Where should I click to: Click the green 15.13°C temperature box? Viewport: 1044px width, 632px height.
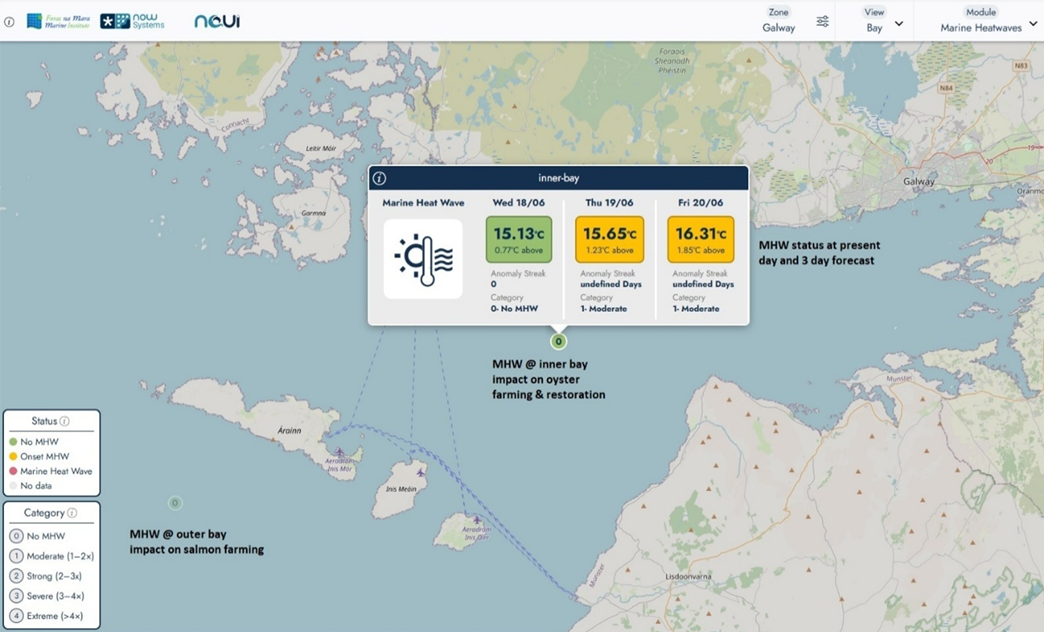click(520, 239)
